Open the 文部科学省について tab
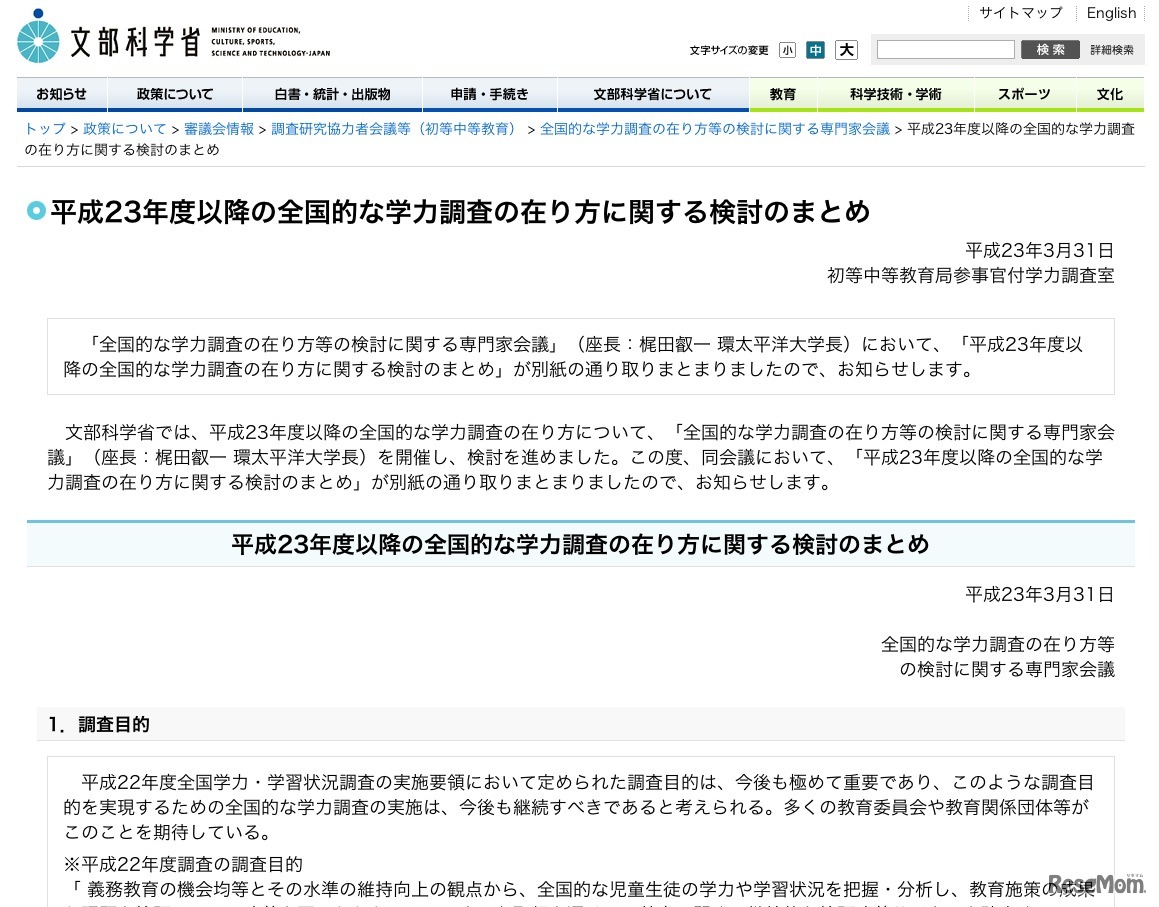This screenshot has width=1159, height=907. (x=653, y=93)
